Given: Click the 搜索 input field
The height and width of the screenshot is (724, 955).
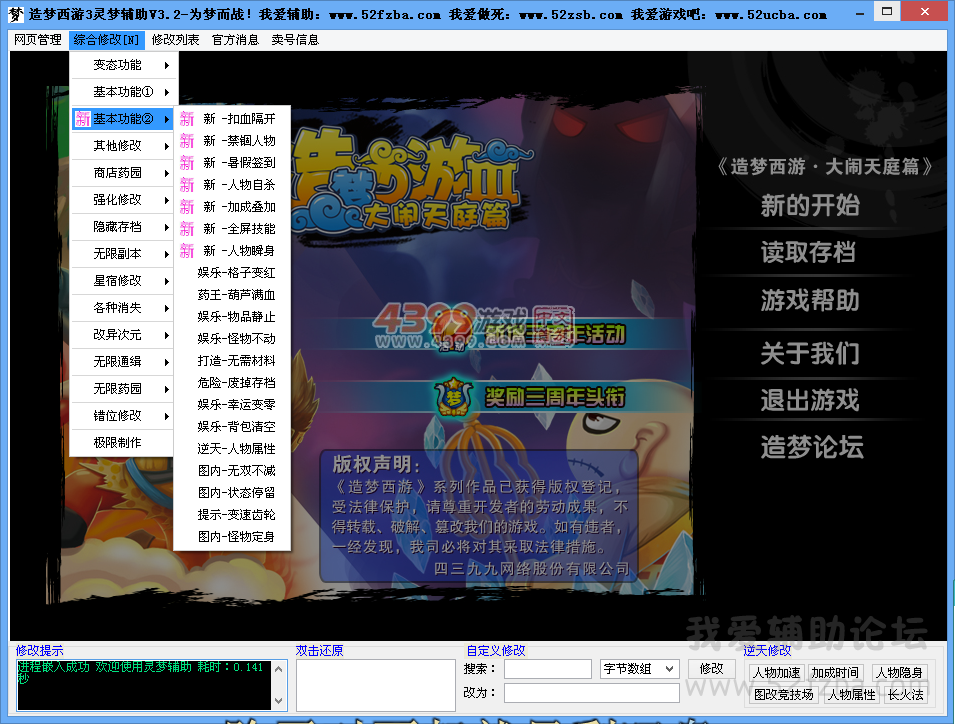Looking at the screenshot, I should tap(548, 669).
